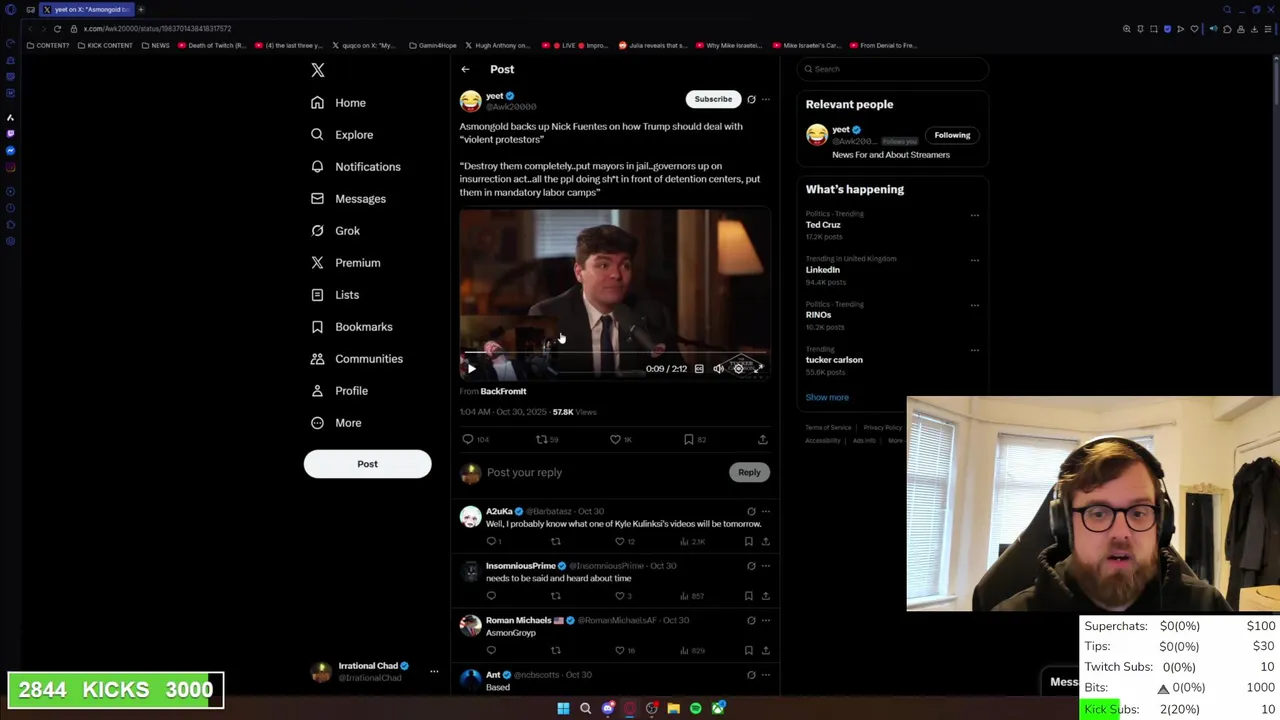Open Profile in the sidebar
This screenshot has height=720, width=1280.
(x=338, y=391)
